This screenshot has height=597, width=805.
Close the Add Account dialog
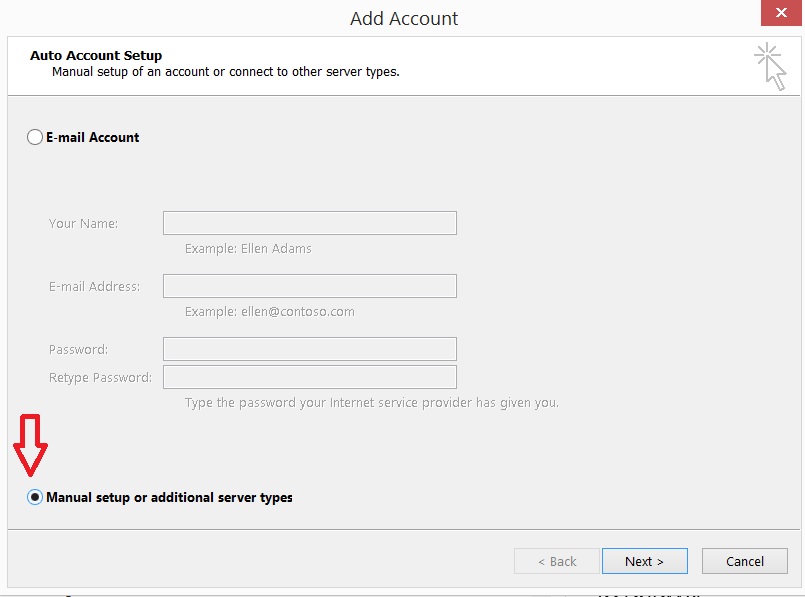coord(782,13)
